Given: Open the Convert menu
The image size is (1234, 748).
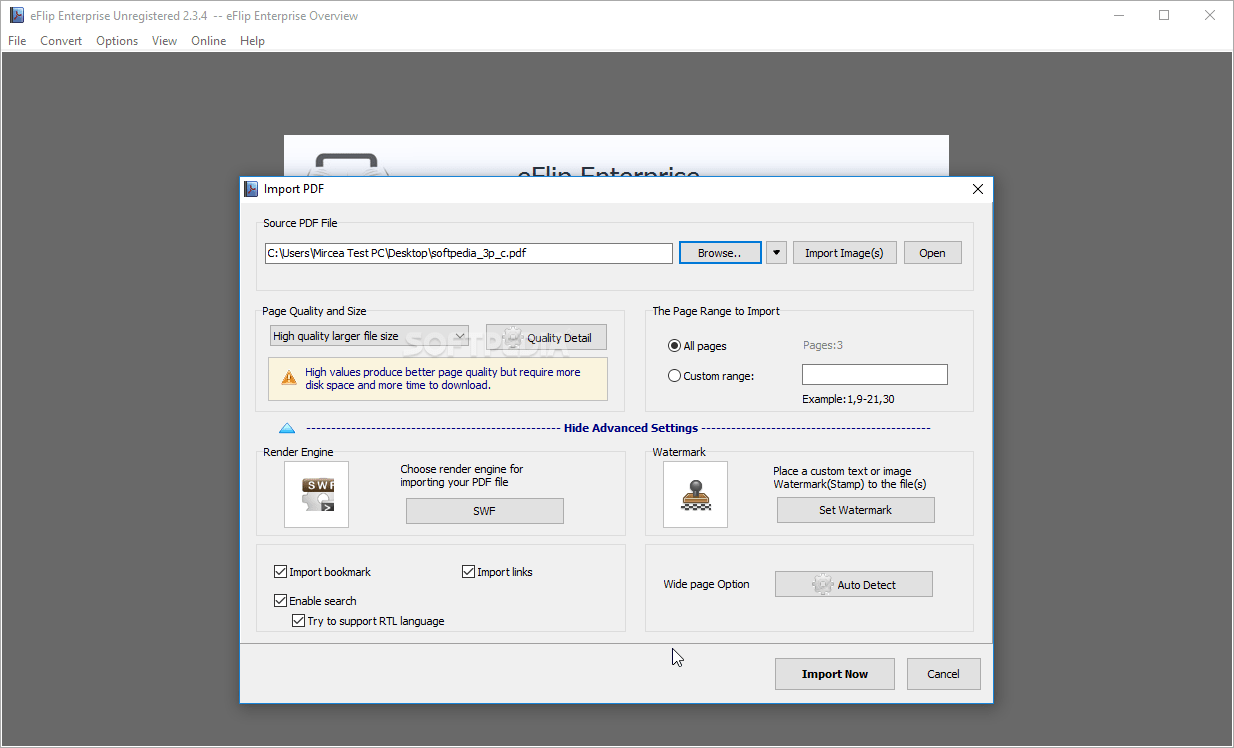Looking at the screenshot, I should click(61, 41).
